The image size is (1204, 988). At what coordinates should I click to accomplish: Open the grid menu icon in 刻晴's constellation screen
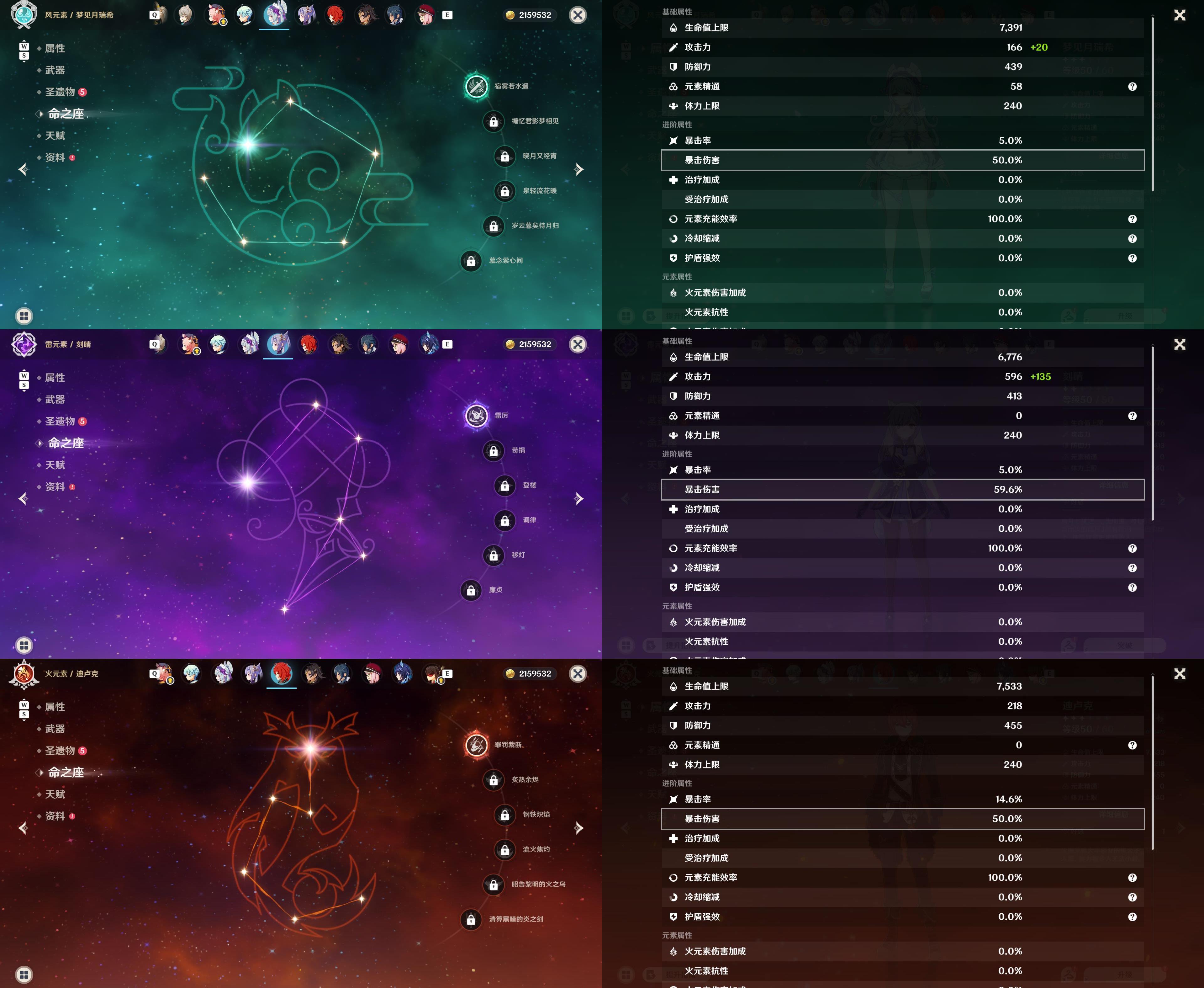pyautogui.click(x=24, y=645)
